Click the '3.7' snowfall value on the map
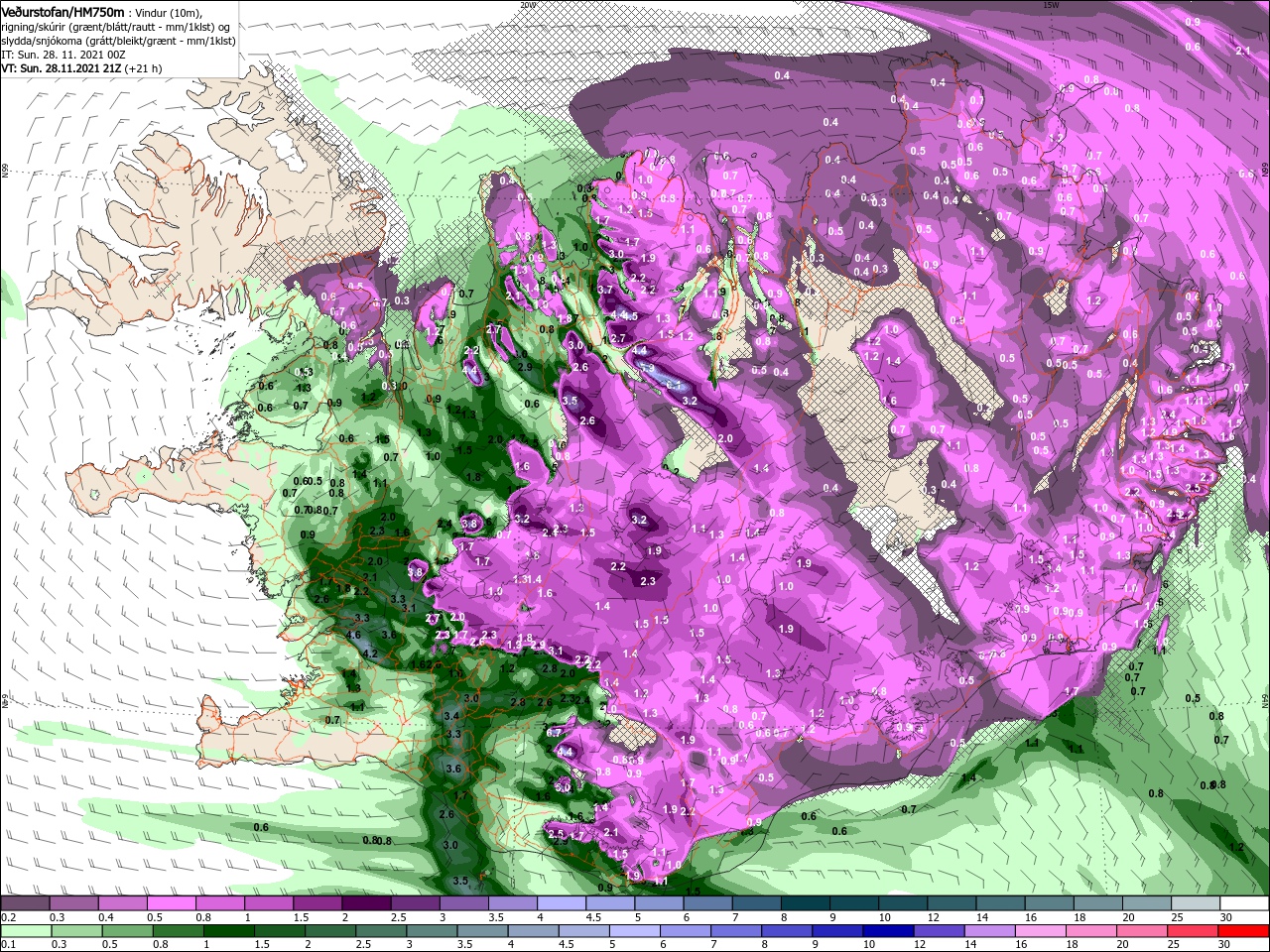 [x=605, y=289]
